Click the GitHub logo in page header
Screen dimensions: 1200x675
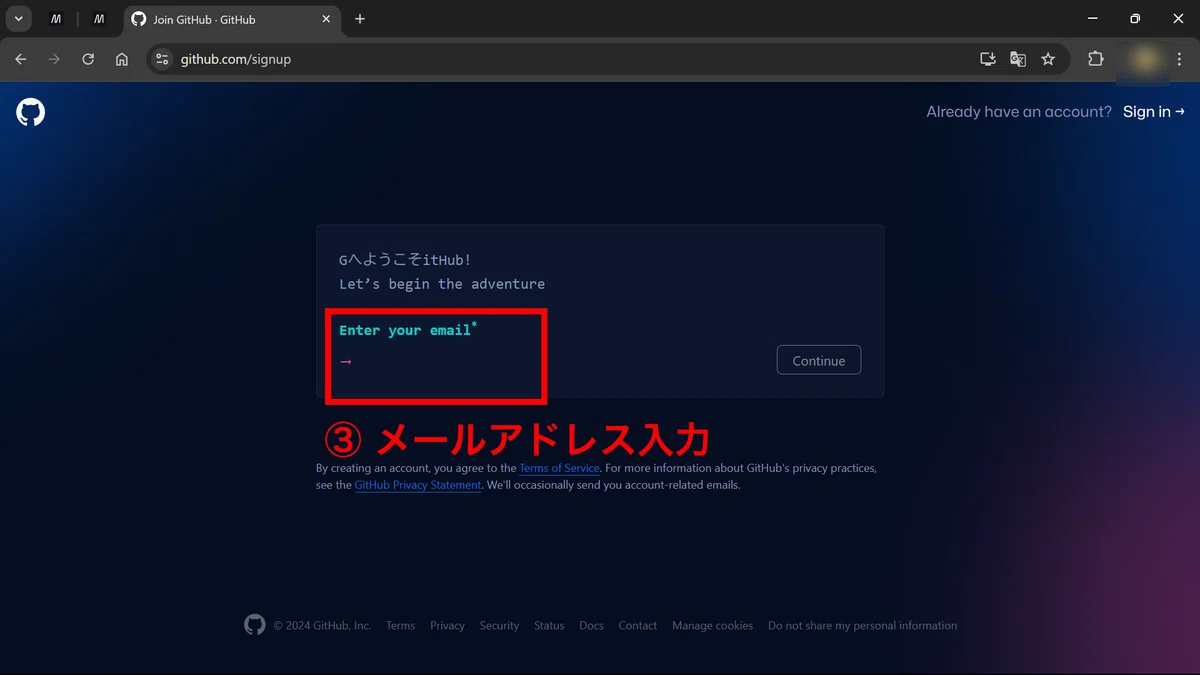click(x=31, y=112)
